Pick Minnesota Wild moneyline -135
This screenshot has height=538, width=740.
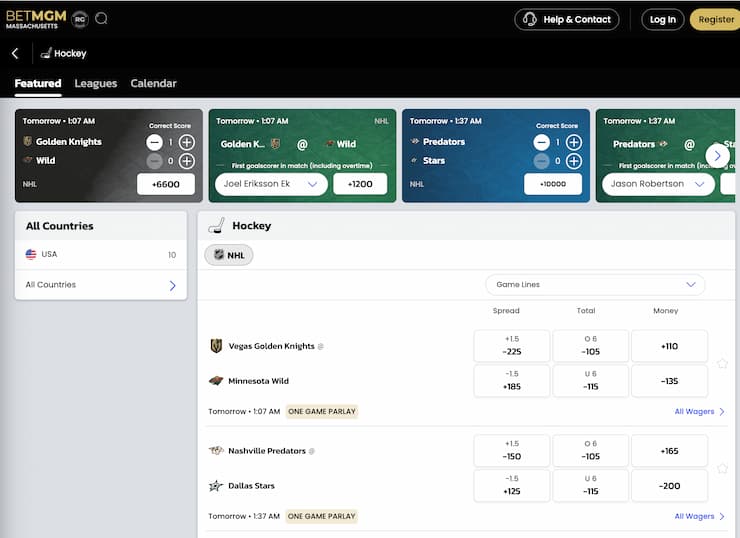click(x=669, y=381)
